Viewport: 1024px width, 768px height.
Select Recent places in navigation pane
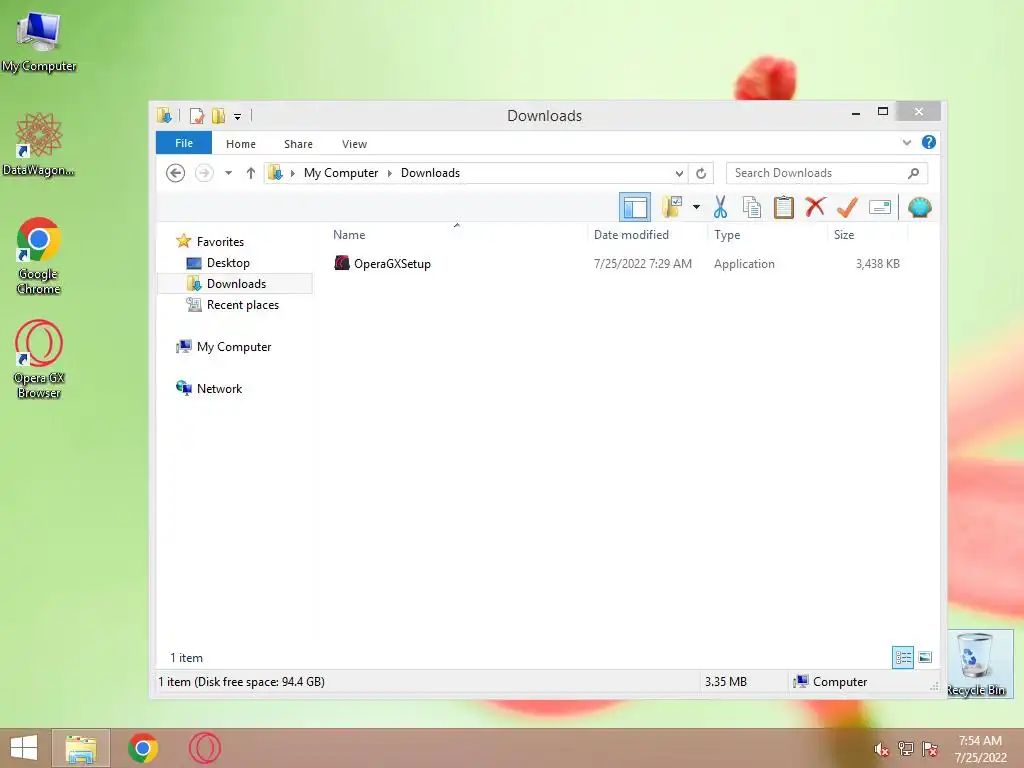242,305
